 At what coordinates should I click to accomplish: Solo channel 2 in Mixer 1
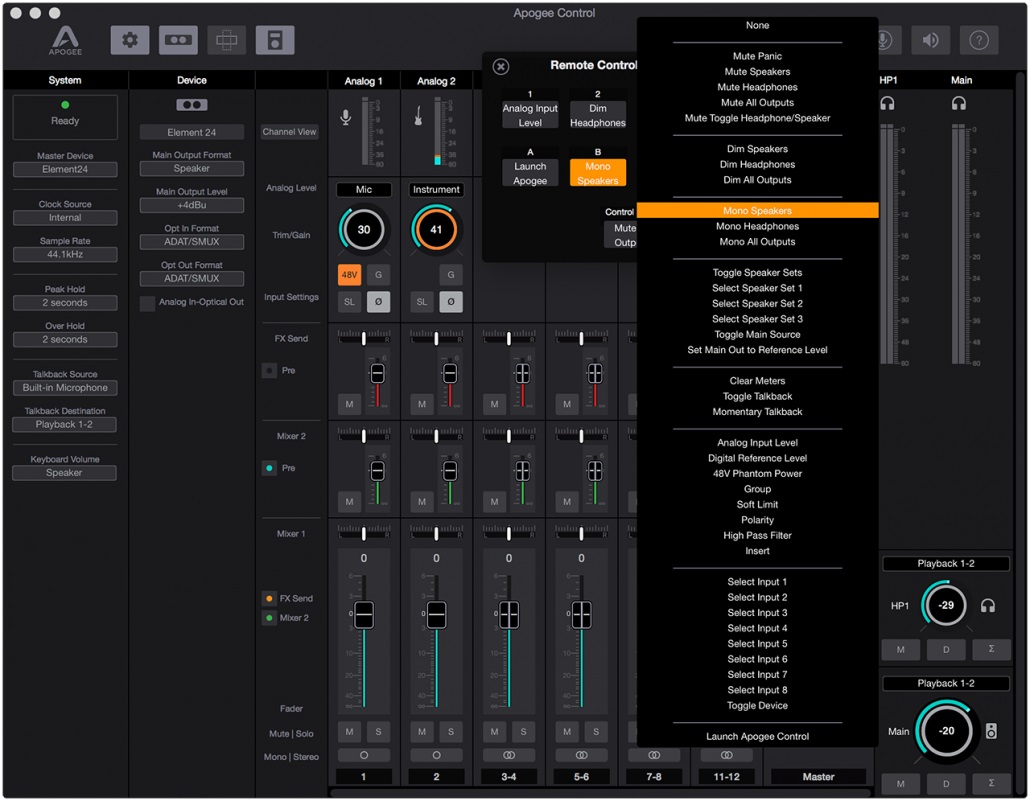pos(451,732)
